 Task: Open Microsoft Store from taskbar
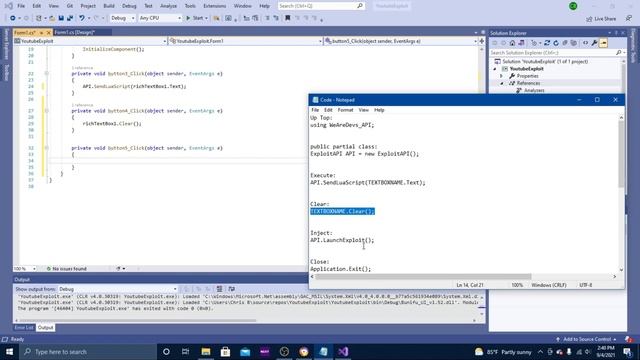(225, 351)
